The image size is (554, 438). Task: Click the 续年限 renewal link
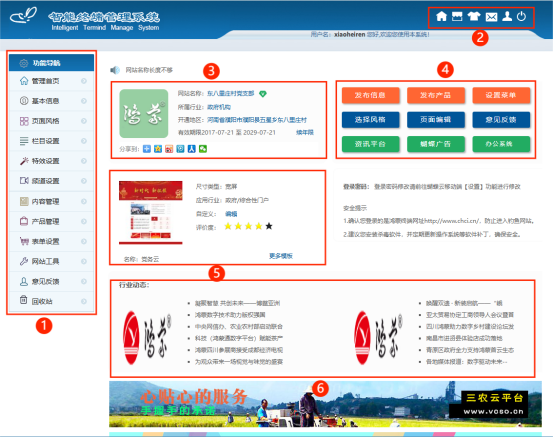point(305,132)
